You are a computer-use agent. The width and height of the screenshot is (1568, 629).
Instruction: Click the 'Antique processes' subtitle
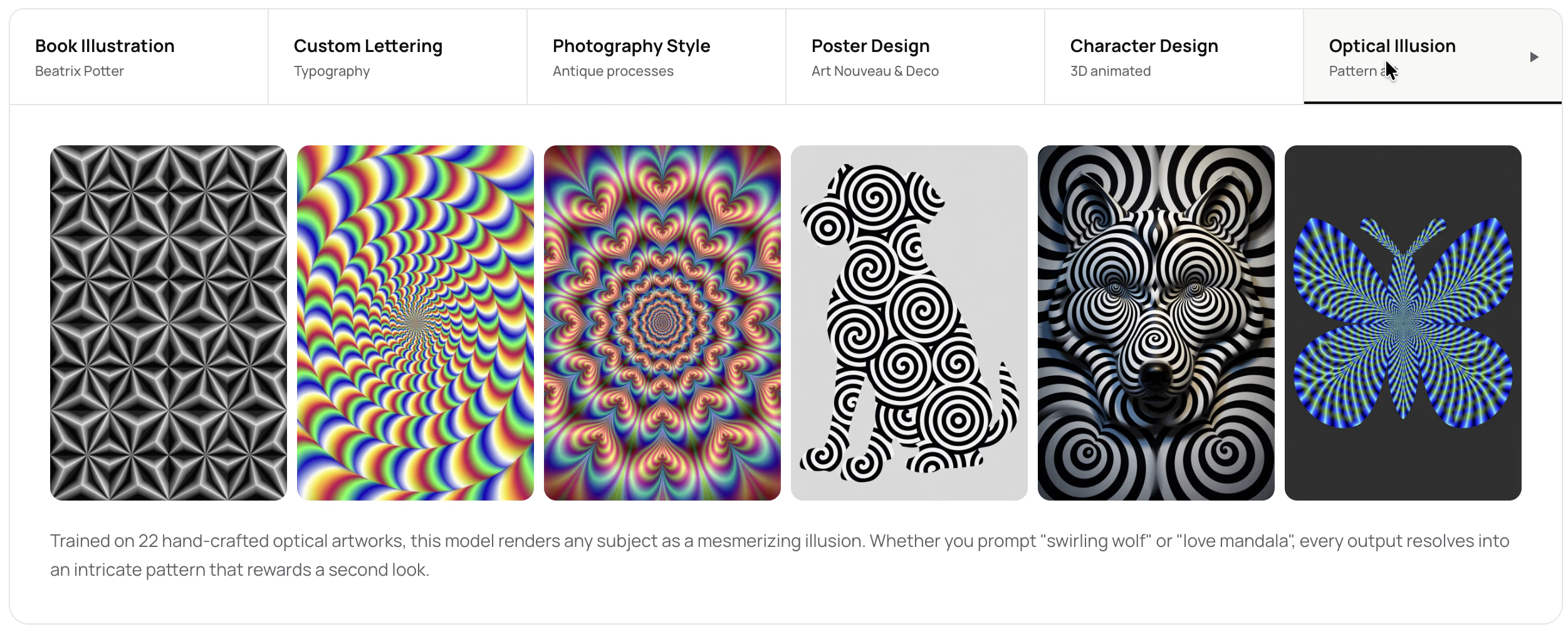click(613, 71)
